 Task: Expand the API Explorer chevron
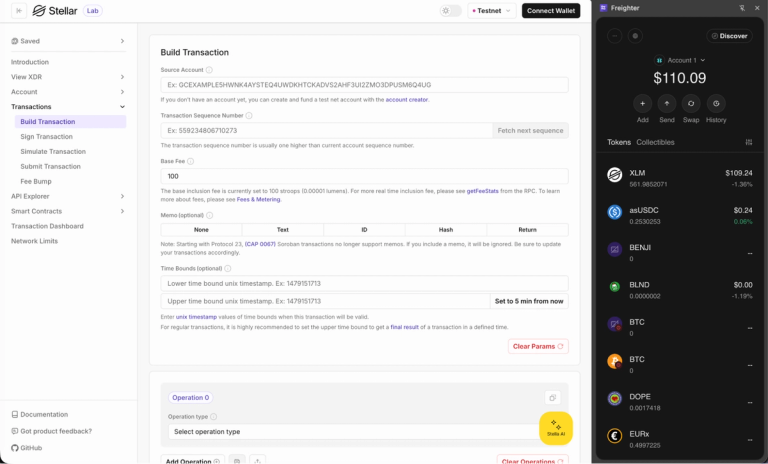[x=122, y=196]
